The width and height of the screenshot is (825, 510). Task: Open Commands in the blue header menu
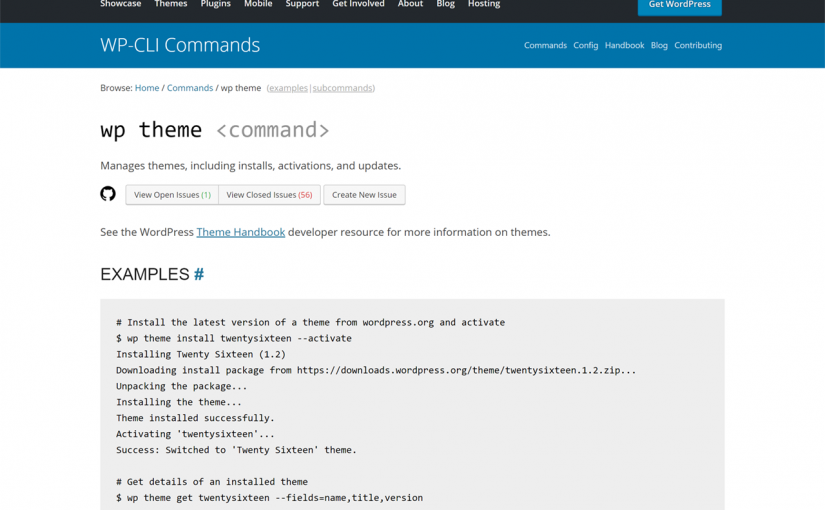coord(545,45)
